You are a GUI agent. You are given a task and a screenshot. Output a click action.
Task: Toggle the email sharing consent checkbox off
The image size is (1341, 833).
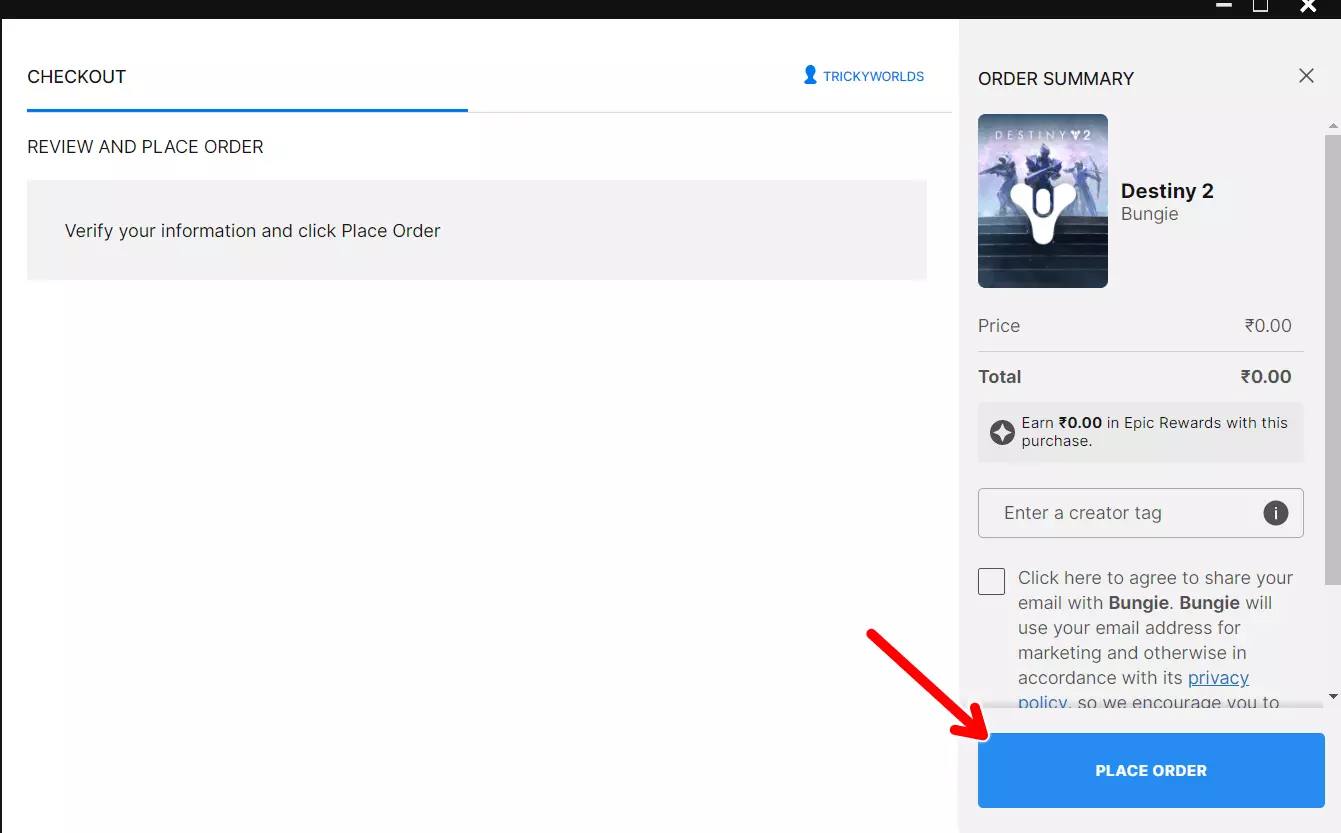point(991,581)
